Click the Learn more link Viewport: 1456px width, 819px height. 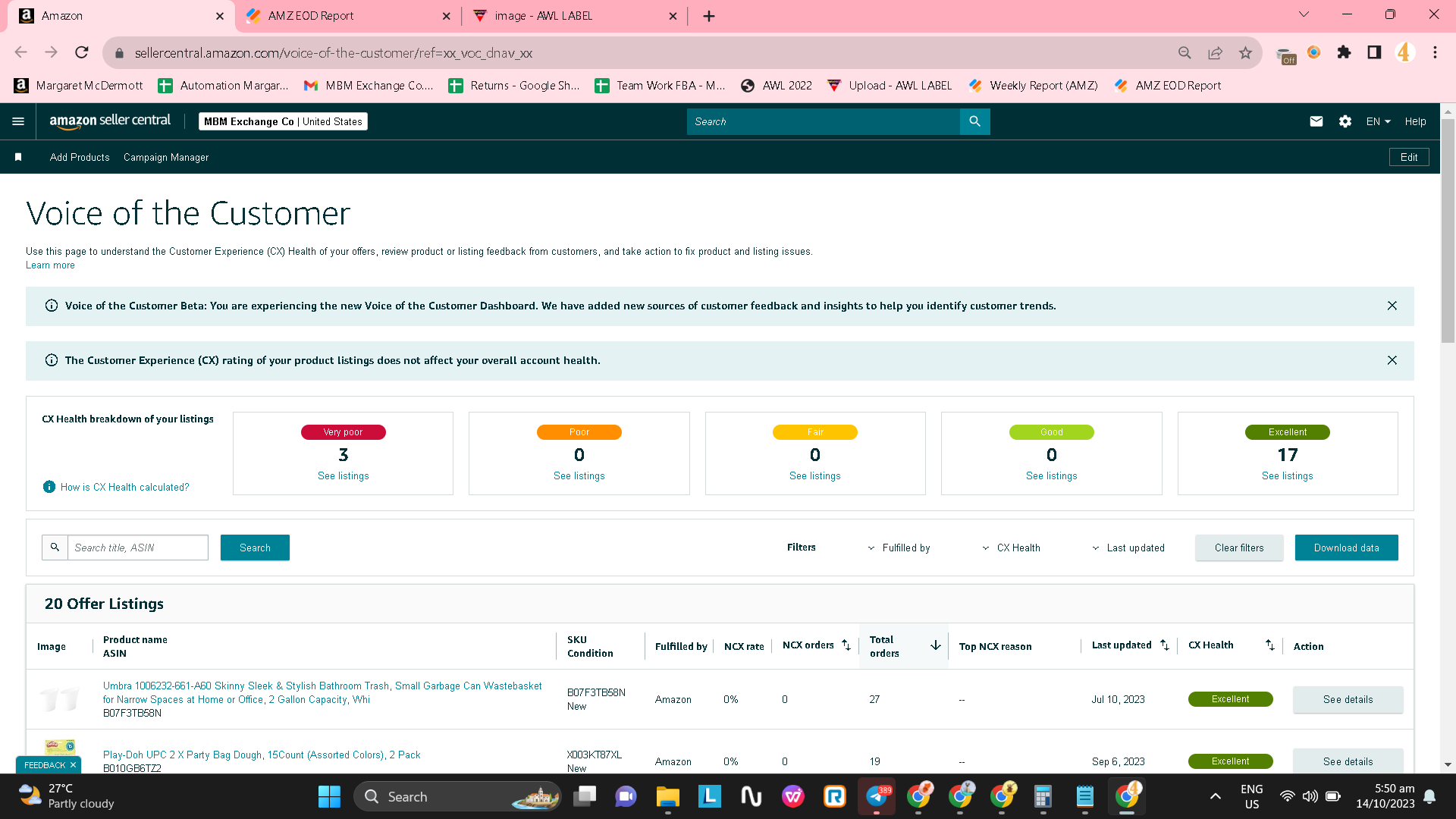pos(50,265)
